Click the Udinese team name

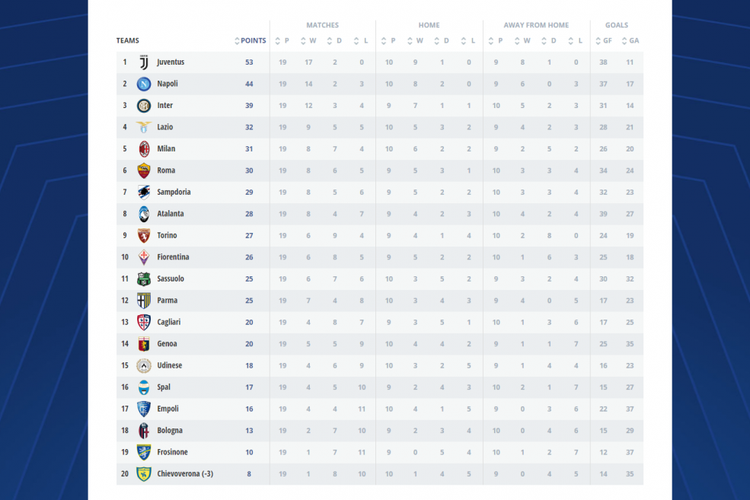[x=169, y=365]
